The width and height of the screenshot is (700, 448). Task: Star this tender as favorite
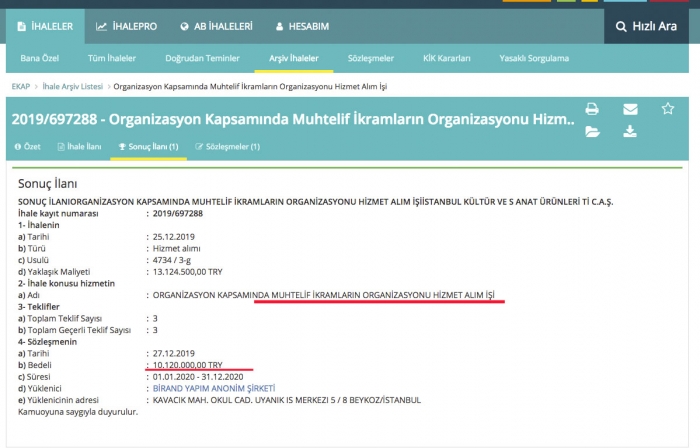pyautogui.click(x=668, y=109)
